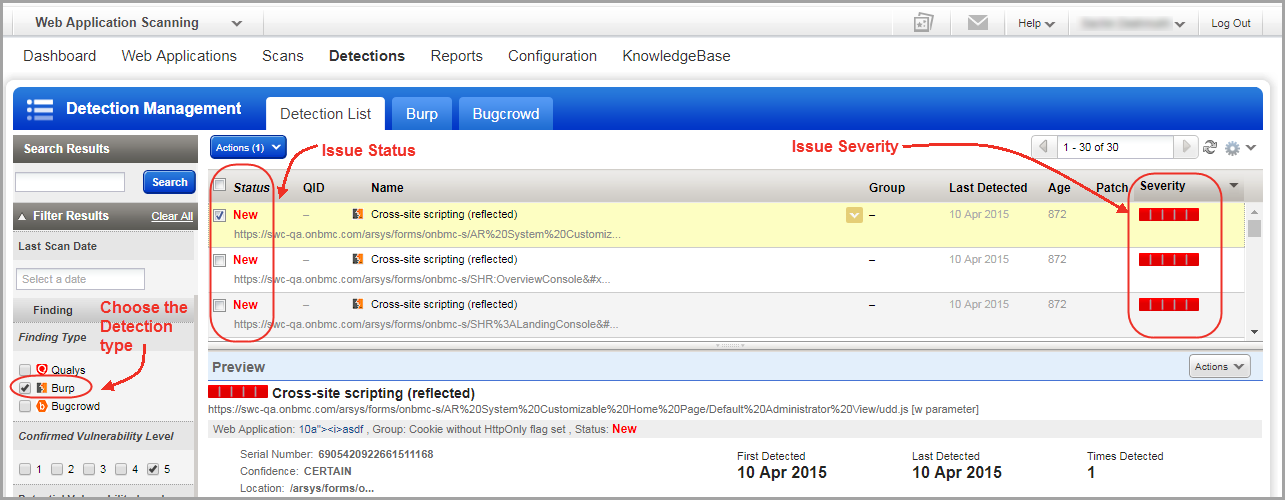Click the detection list vertical scrollbar thumb
The height and width of the screenshot is (500, 1285).
[x=1254, y=229]
